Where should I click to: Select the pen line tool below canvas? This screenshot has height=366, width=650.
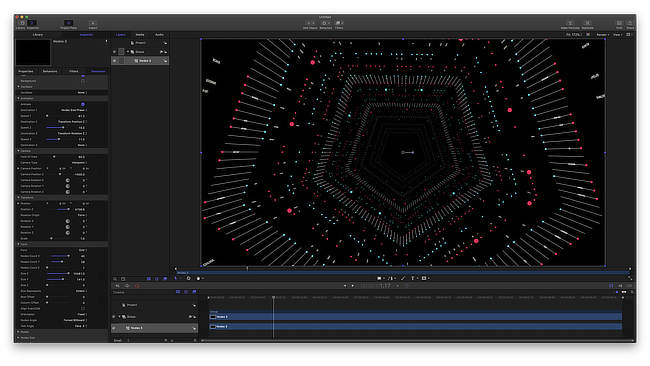click(403, 279)
